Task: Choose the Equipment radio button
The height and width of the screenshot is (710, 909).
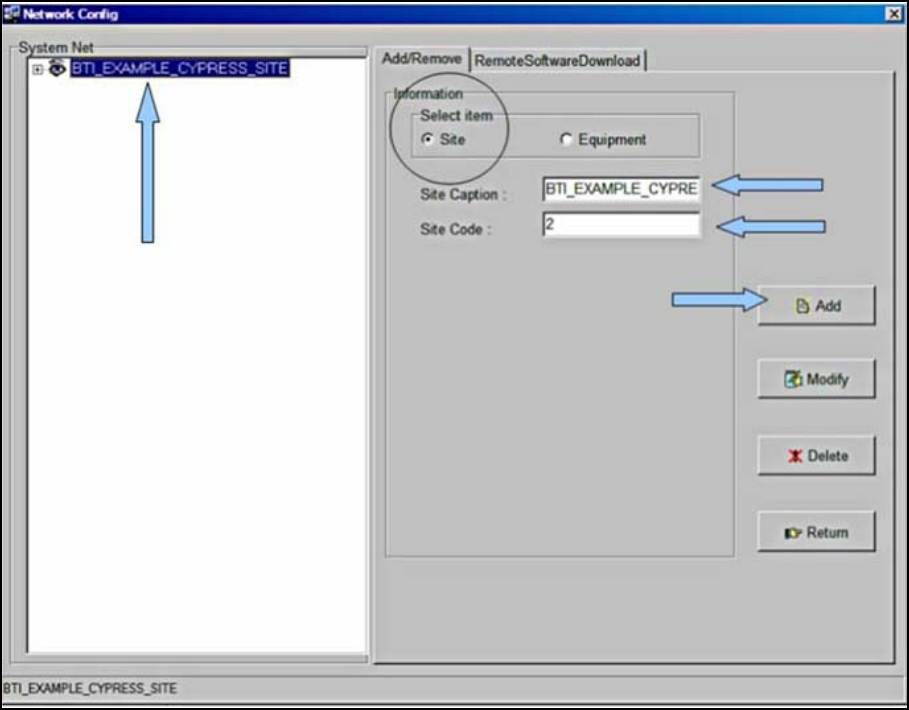Action: pyautogui.click(x=566, y=140)
